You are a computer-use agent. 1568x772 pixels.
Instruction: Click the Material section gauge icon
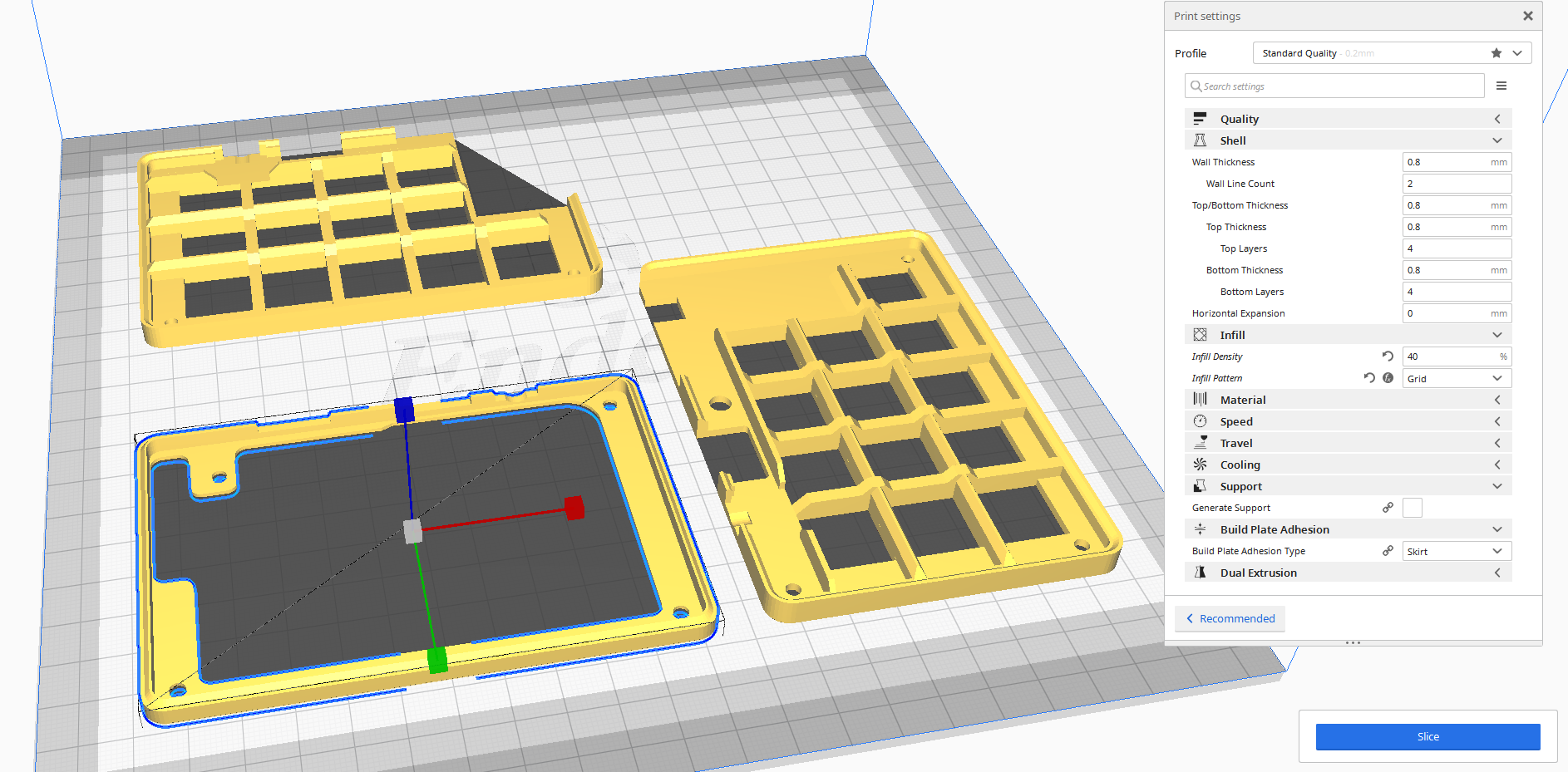[1201, 399]
